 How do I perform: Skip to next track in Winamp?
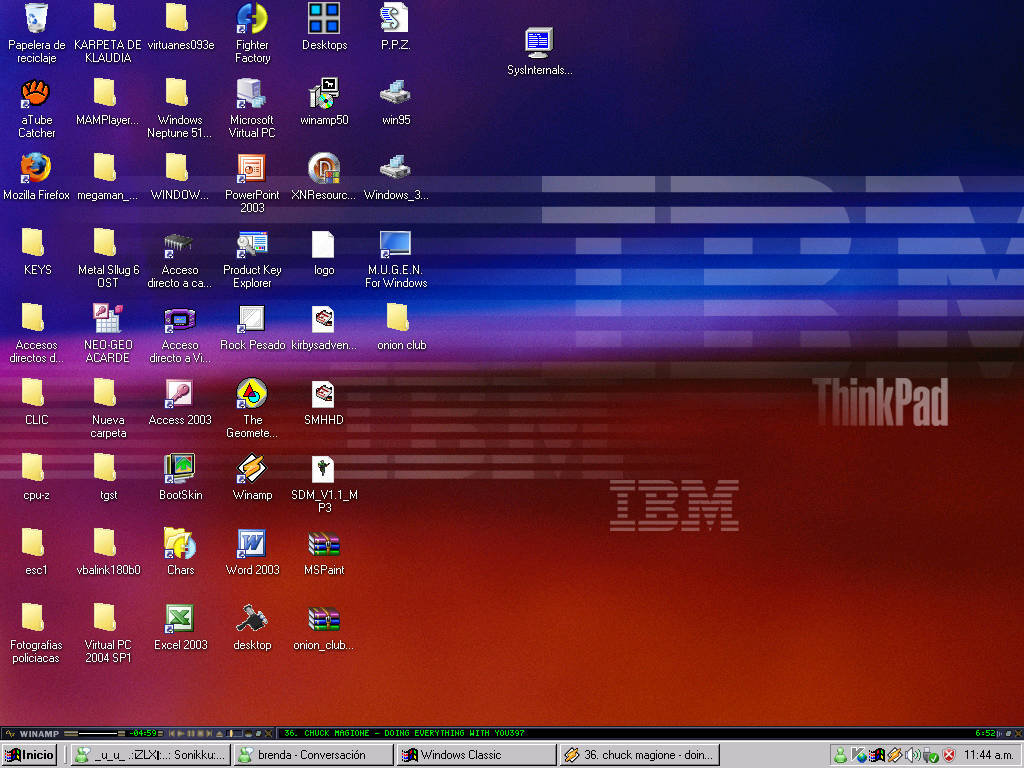[209, 733]
